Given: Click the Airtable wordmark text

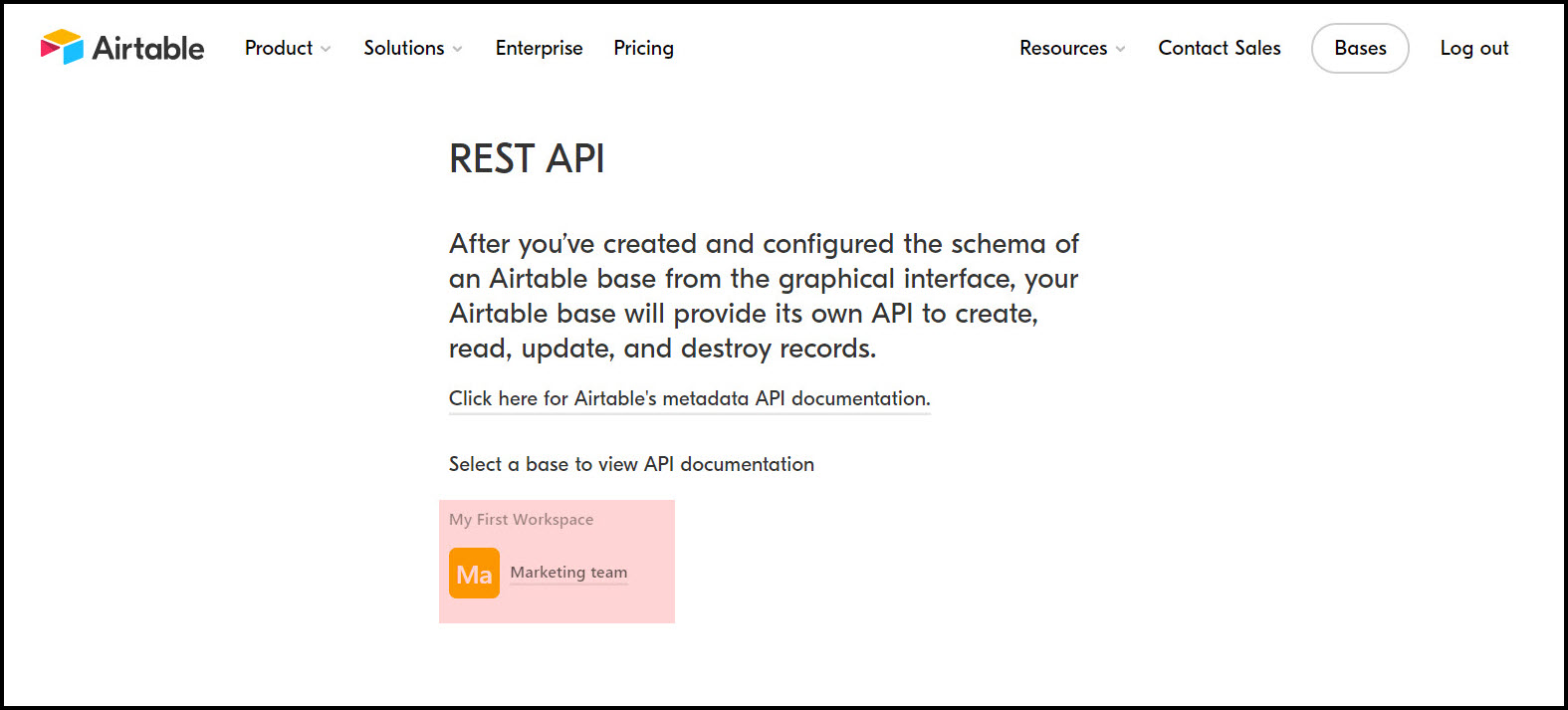Looking at the screenshot, I should point(148,48).
